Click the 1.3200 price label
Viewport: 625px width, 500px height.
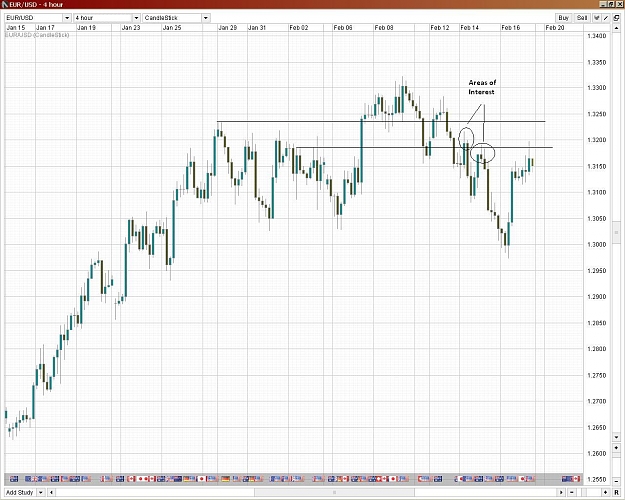coord(597,140)
